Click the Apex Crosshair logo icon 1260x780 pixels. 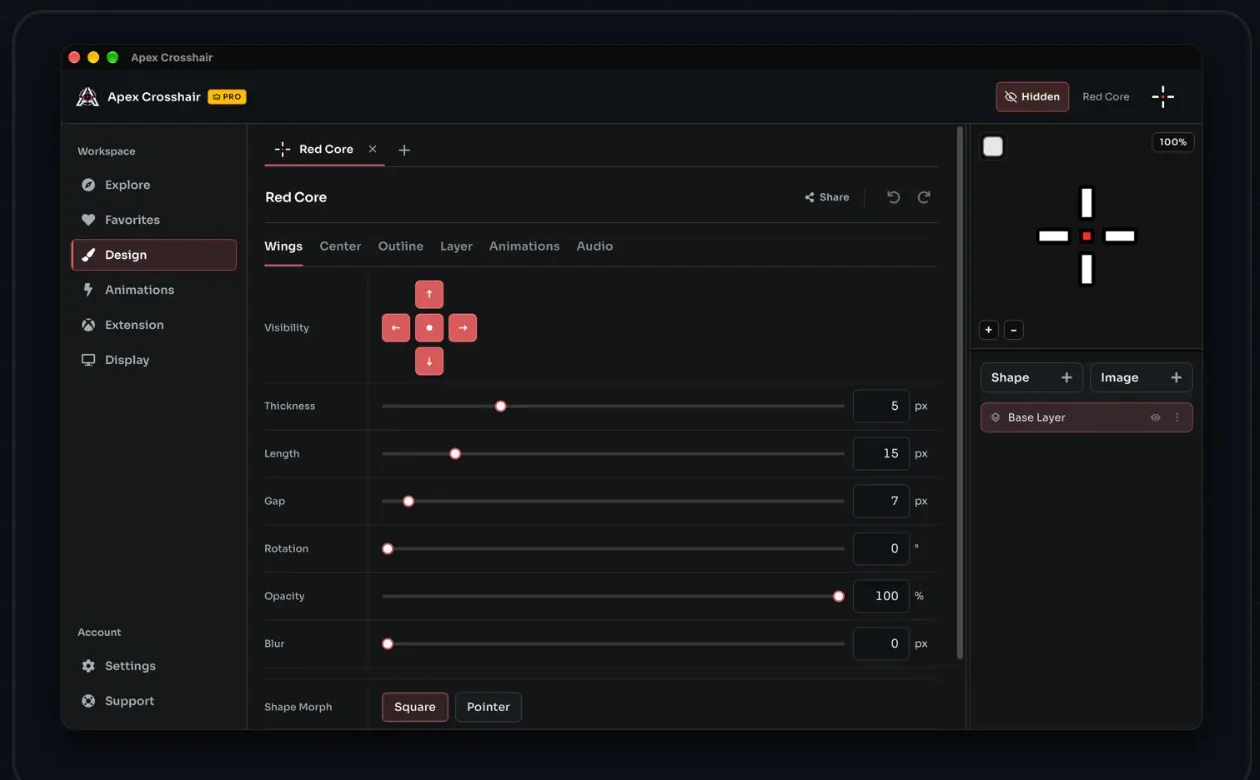pos(88,97)
